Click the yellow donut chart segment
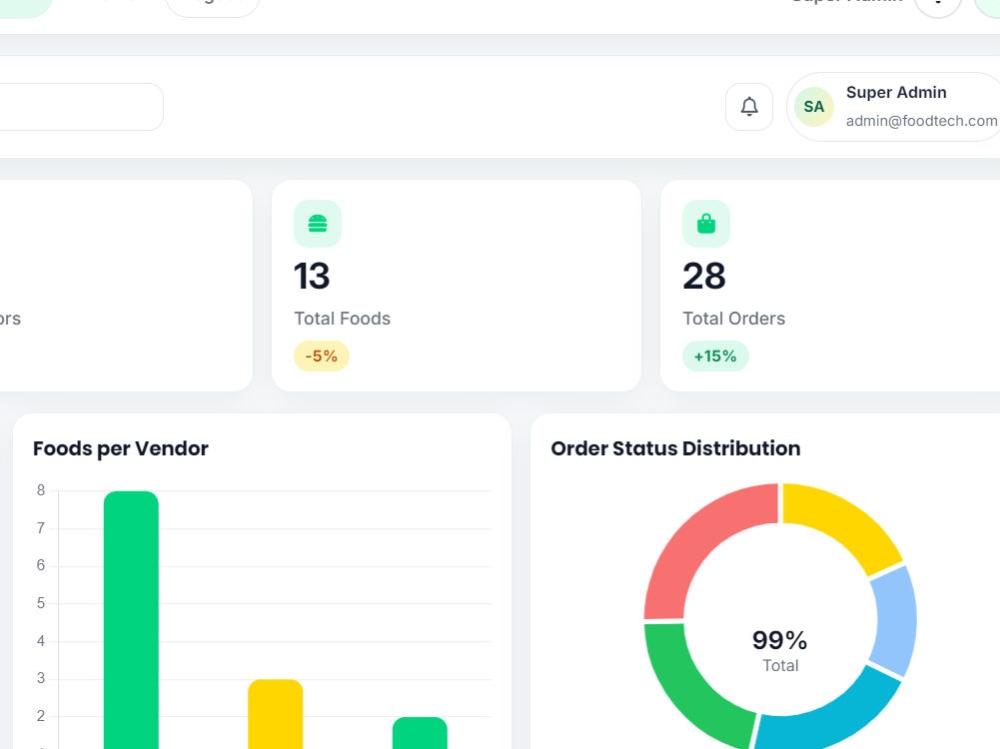This screenshot has height=749, width=1000. [x=848, y=522]
